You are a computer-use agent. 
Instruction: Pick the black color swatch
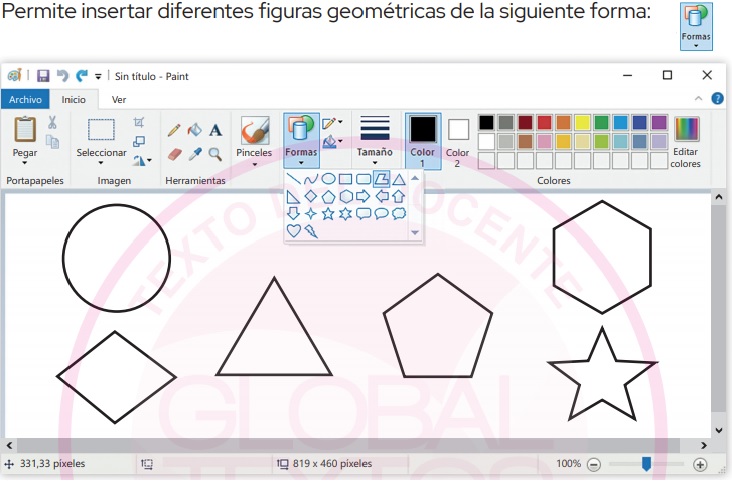486,123
